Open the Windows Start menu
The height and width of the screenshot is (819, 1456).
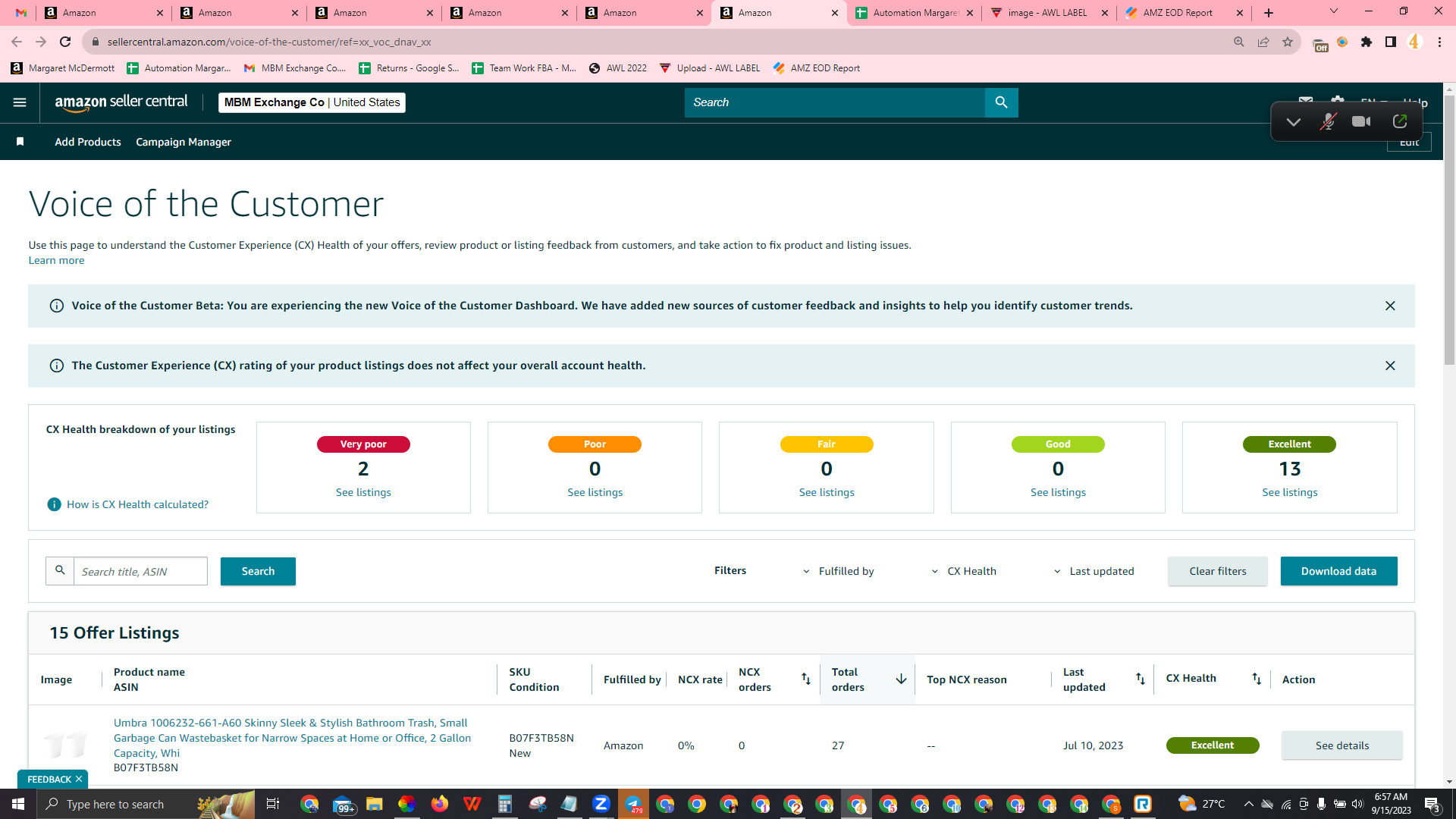point(18,804)
